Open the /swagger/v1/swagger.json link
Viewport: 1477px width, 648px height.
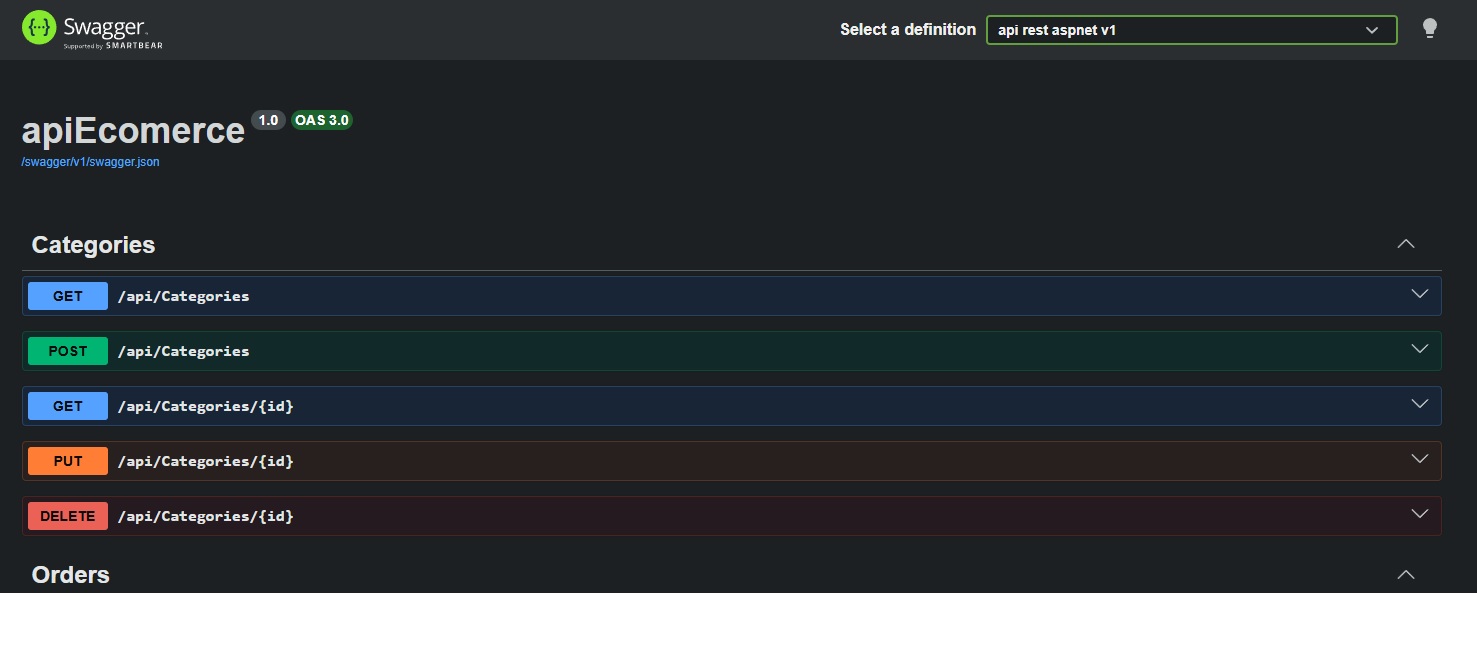click(x=90, y=162)
